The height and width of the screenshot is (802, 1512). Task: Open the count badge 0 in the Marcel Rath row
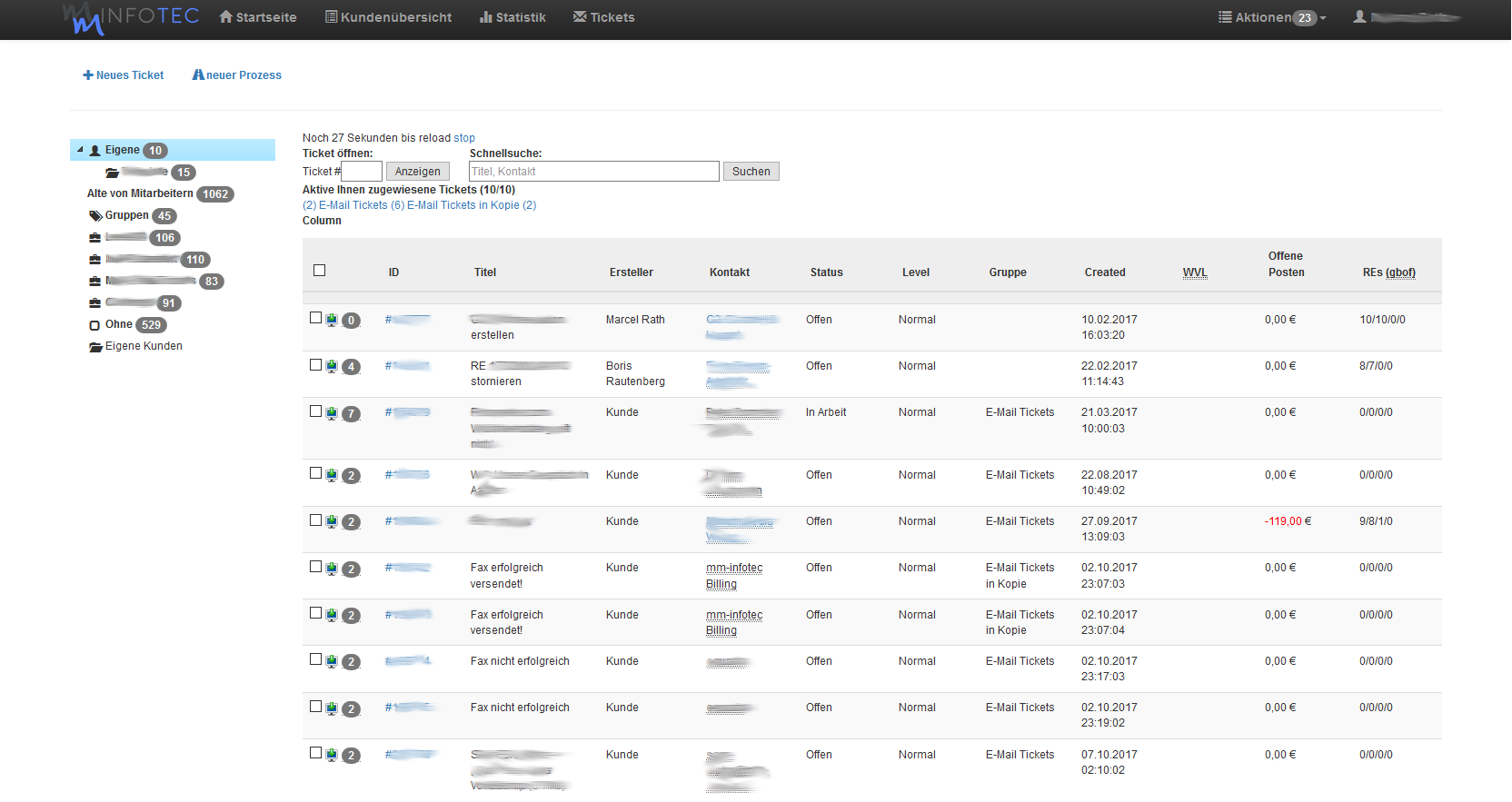tap(351, 321)
